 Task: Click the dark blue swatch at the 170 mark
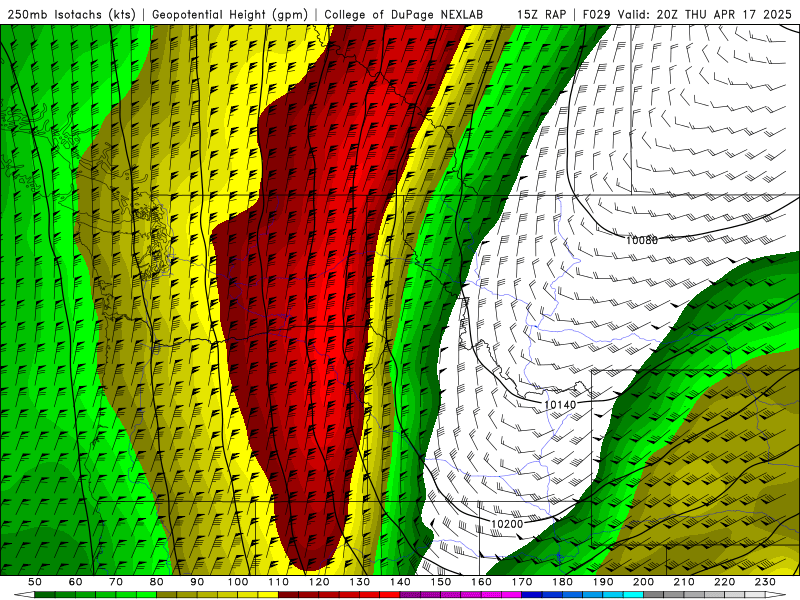532,594
